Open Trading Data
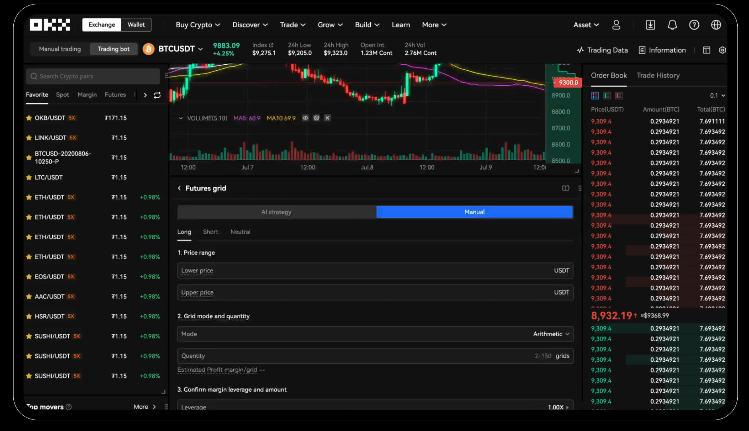Screen dimensions: 749x431 602,50
